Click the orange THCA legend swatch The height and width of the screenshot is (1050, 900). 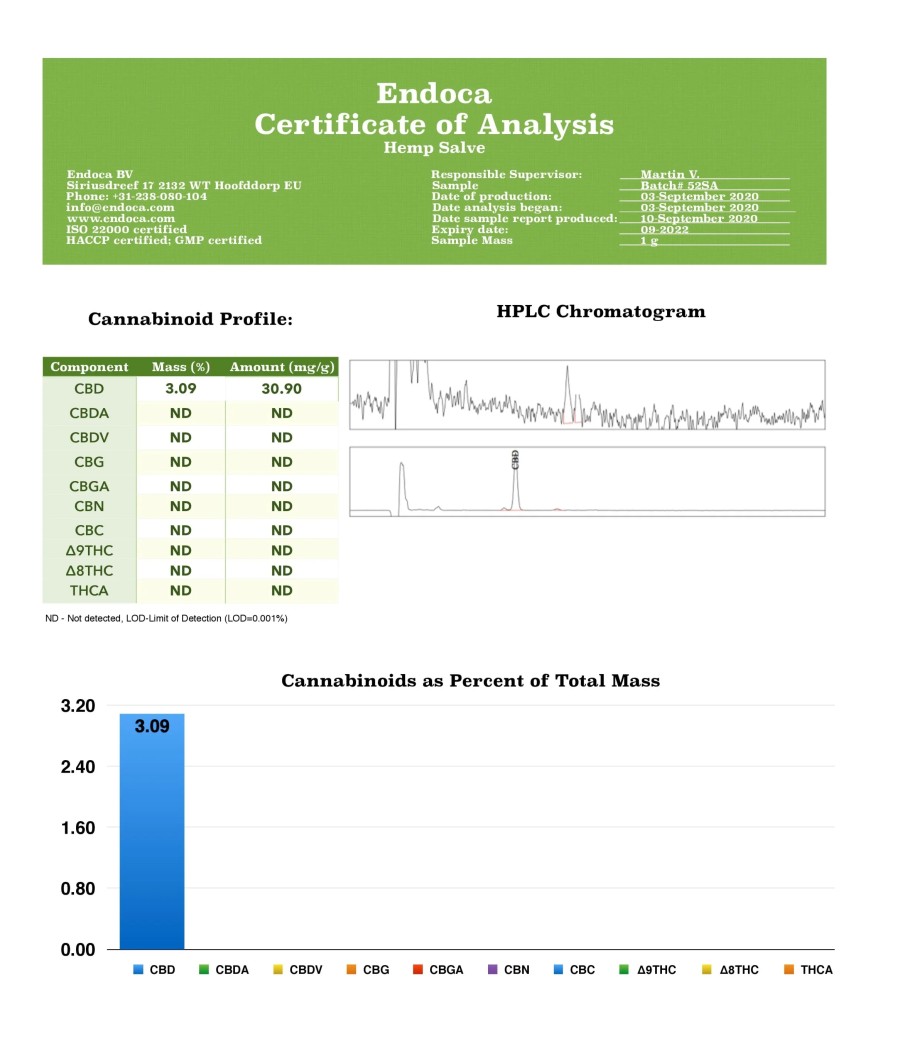tap(789, 970)
